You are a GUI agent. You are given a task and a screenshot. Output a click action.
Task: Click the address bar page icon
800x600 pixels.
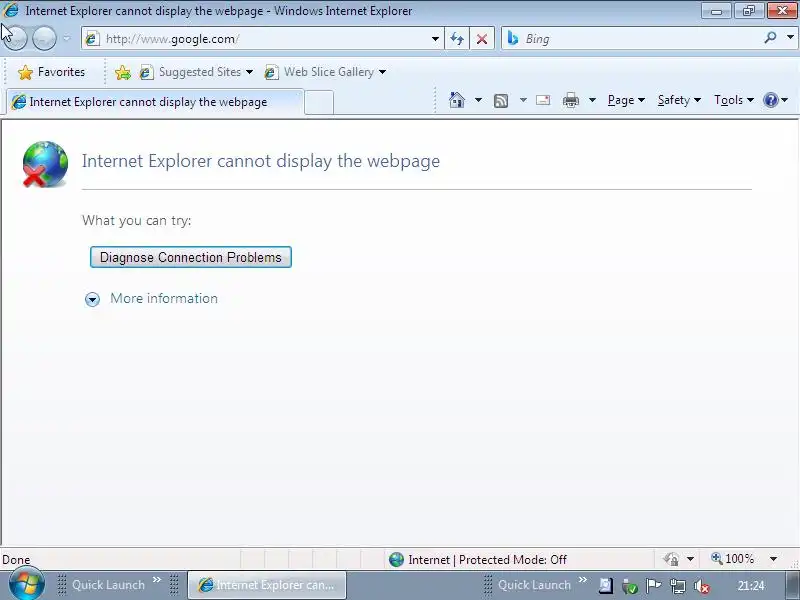pyautogui.click(x=92, y=39)
